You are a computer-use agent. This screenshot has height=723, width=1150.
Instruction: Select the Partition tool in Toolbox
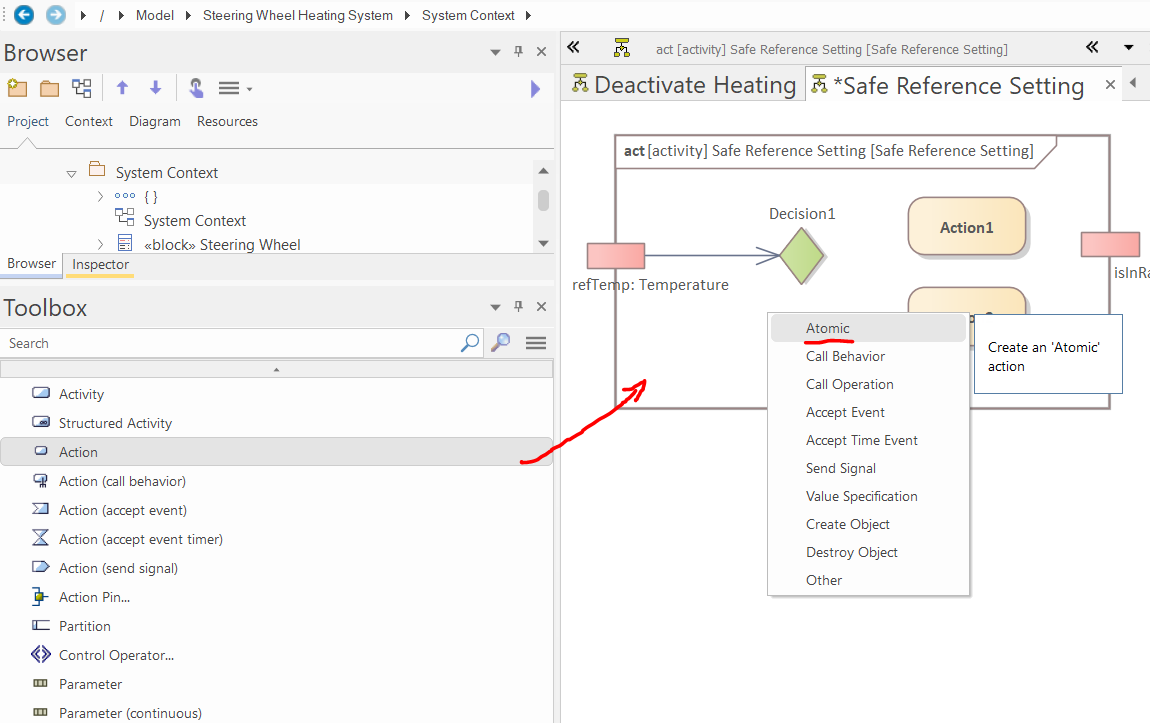click(84, 626)
